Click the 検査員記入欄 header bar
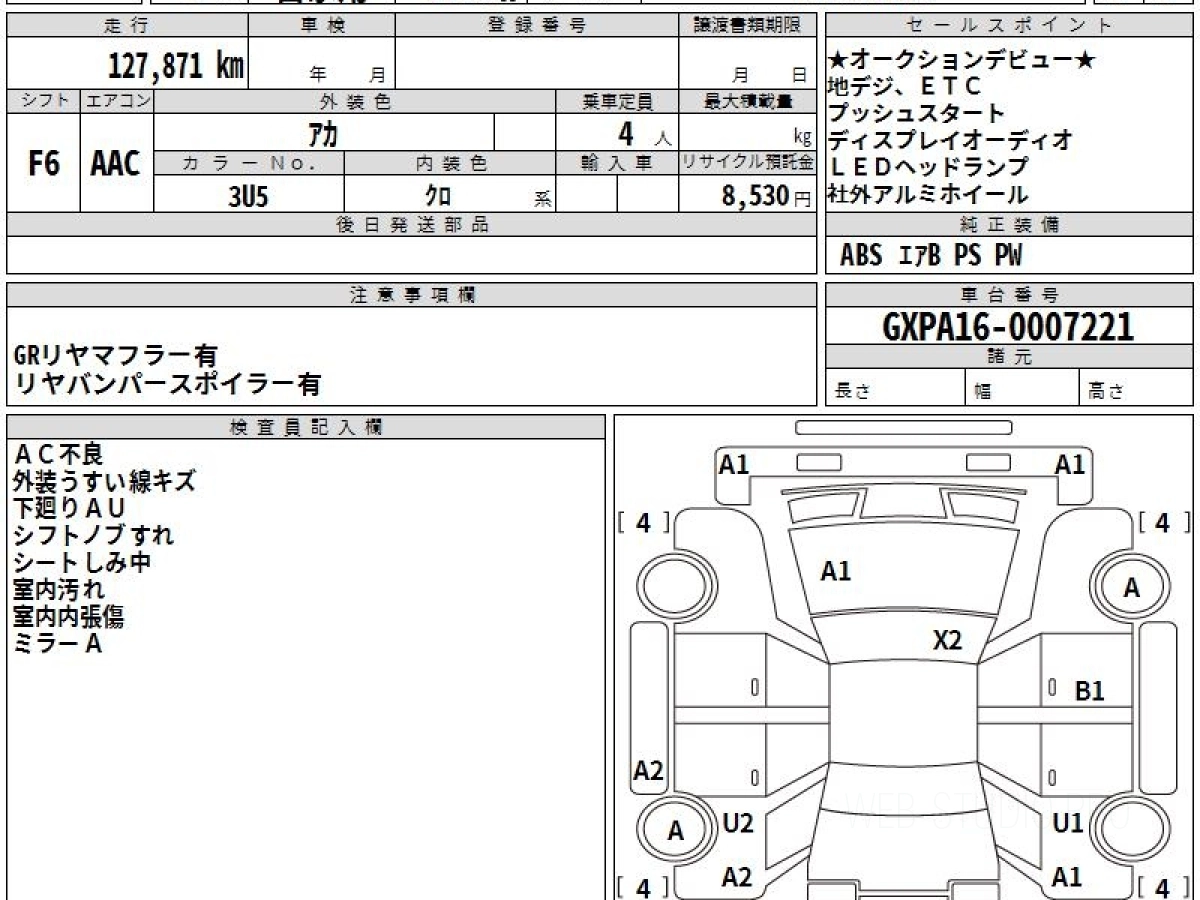1200x900 pixels. click(306, 427)
